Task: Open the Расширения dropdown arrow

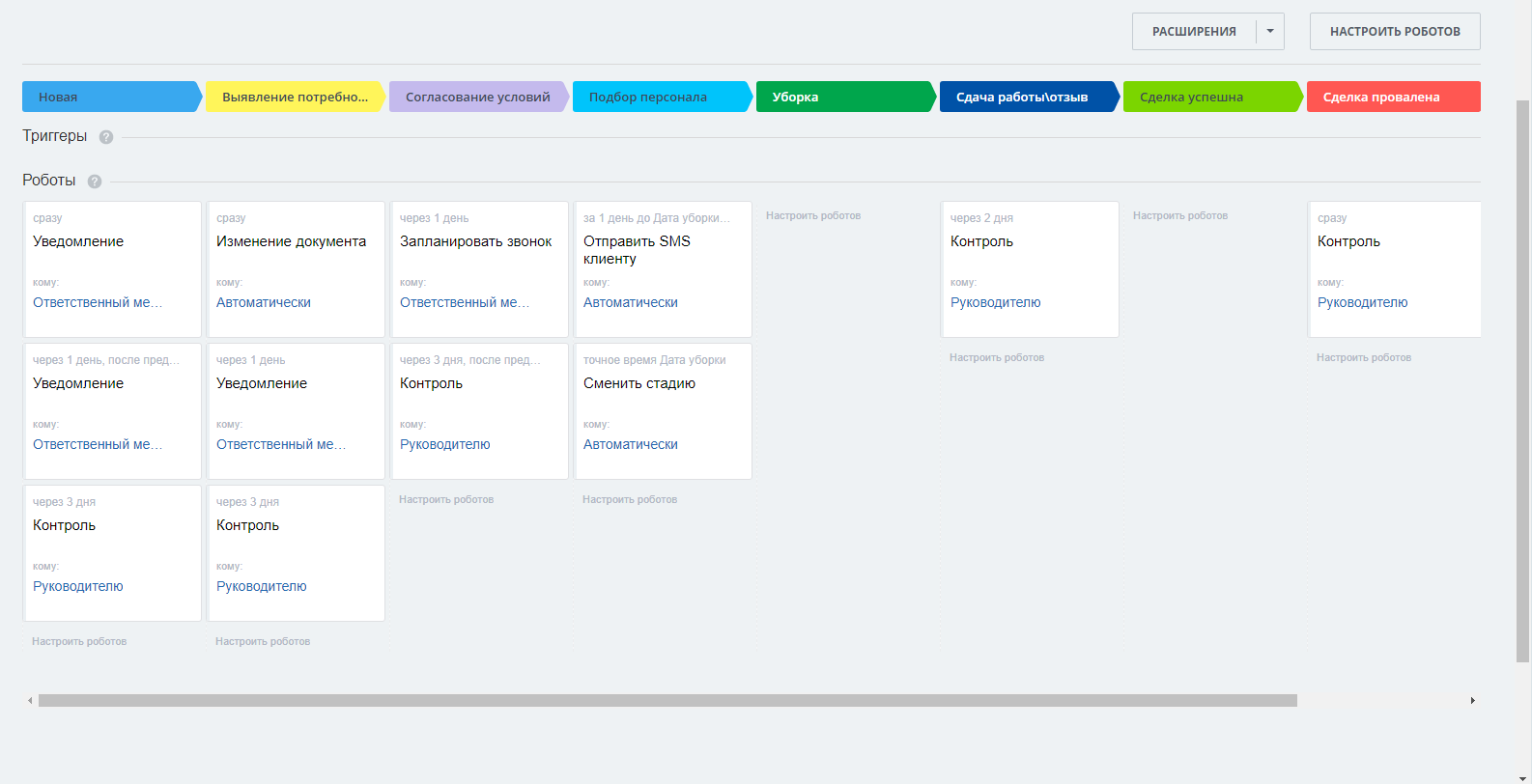Action: [x=1270, y=31]
